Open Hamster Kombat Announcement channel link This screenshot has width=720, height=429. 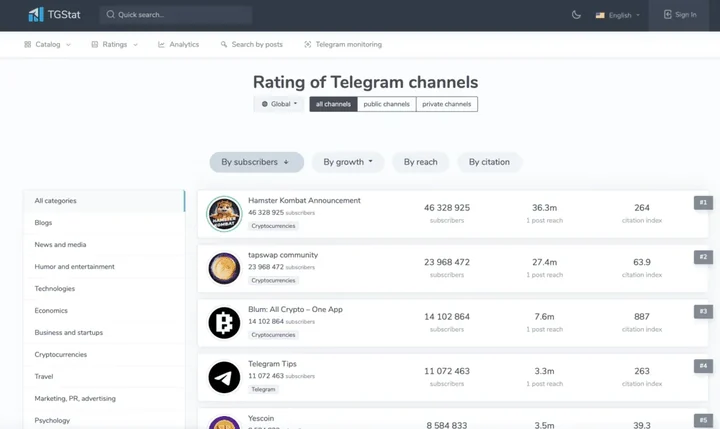pos(304,201)
